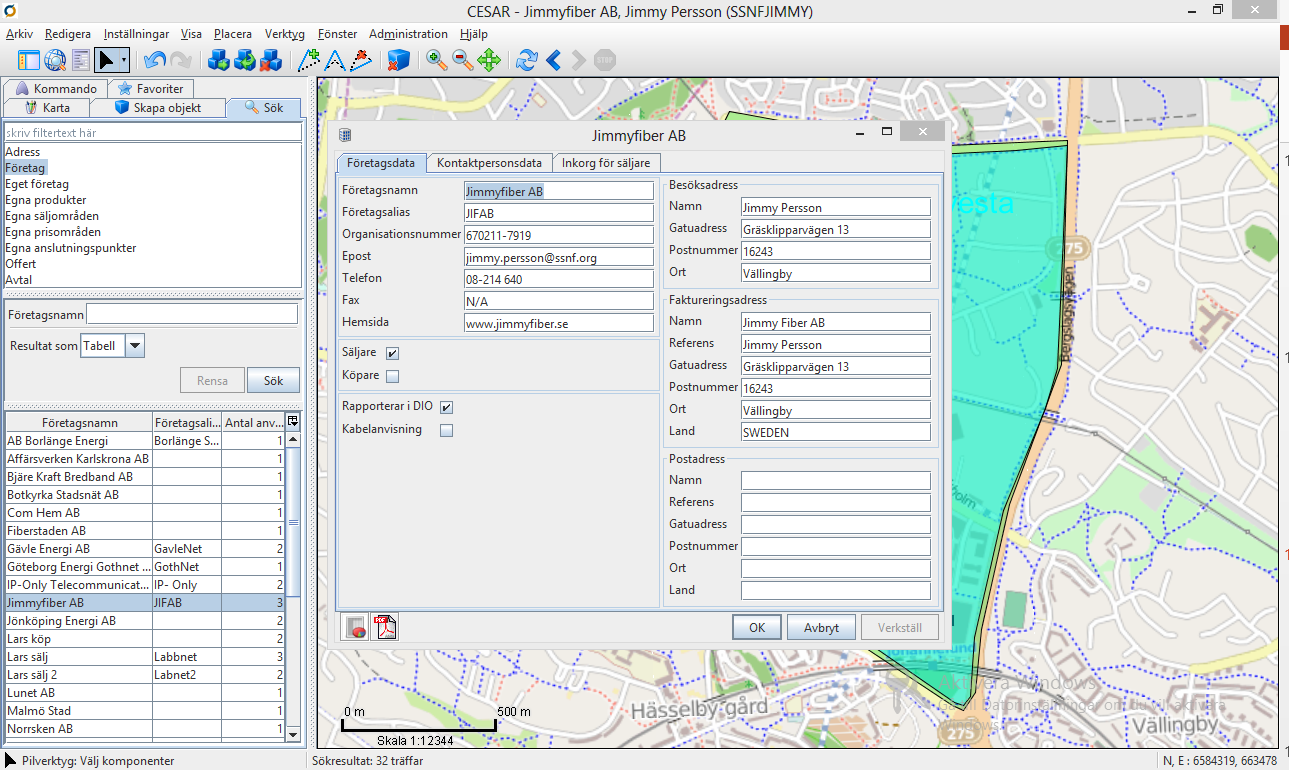Click the Hemsida field www.jimmyfiber.se
The image size is (1289, 770).
coord(558,323)
